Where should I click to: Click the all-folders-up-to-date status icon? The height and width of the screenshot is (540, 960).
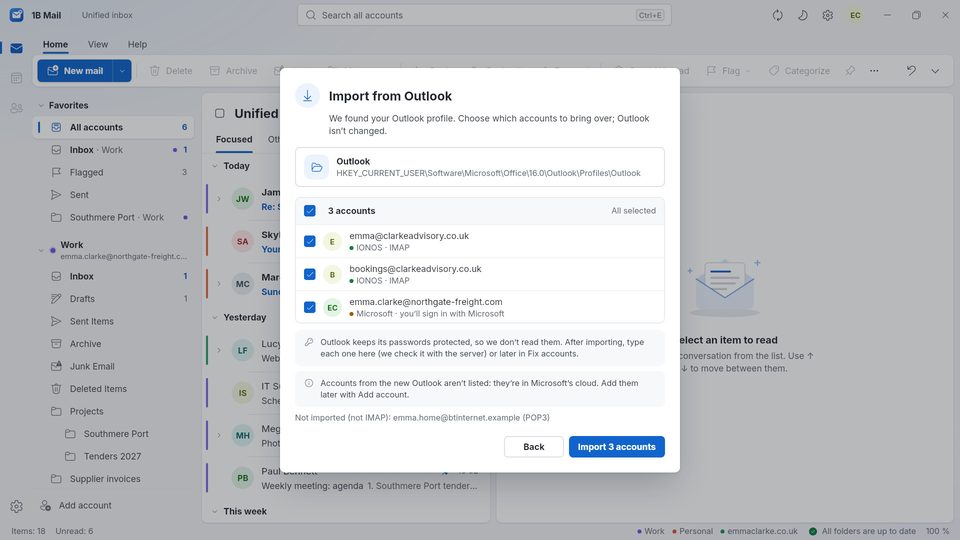tap(813, 531)
